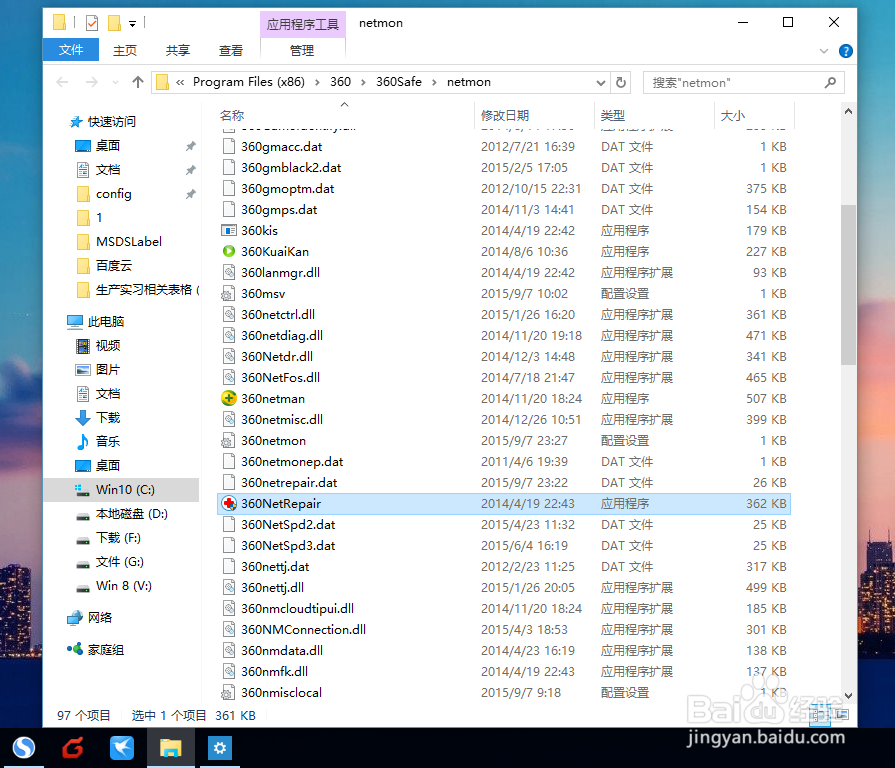Select 家庭组 in navigation pane
Image resolution: width=895 pixels, height=768 pixels.
(106, 649)
